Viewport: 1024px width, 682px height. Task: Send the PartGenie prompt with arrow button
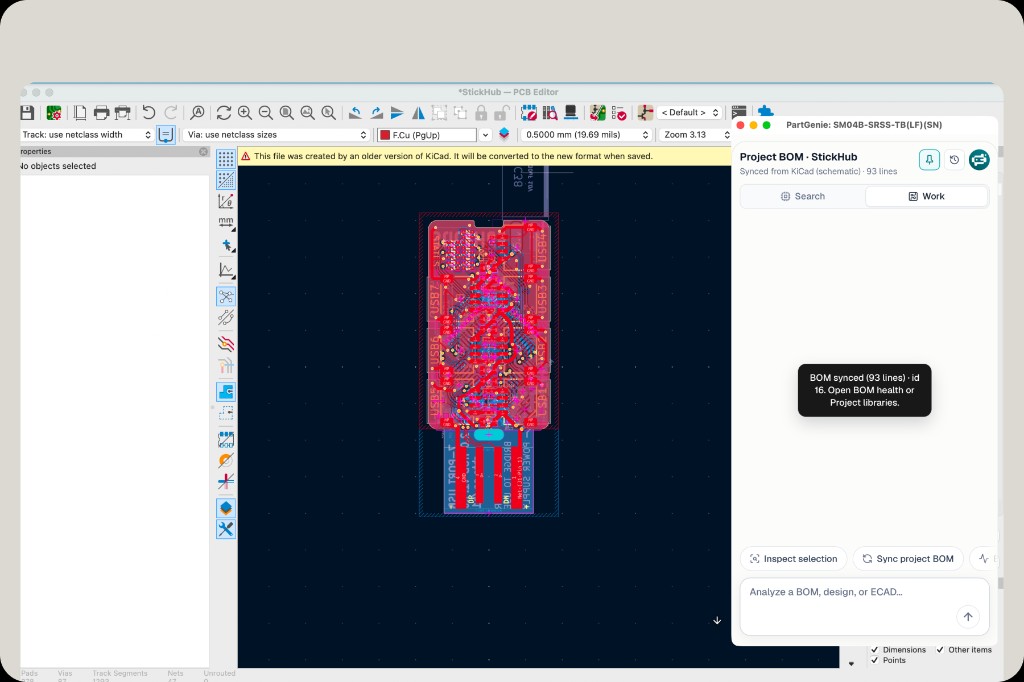click(x=968, y=617)
